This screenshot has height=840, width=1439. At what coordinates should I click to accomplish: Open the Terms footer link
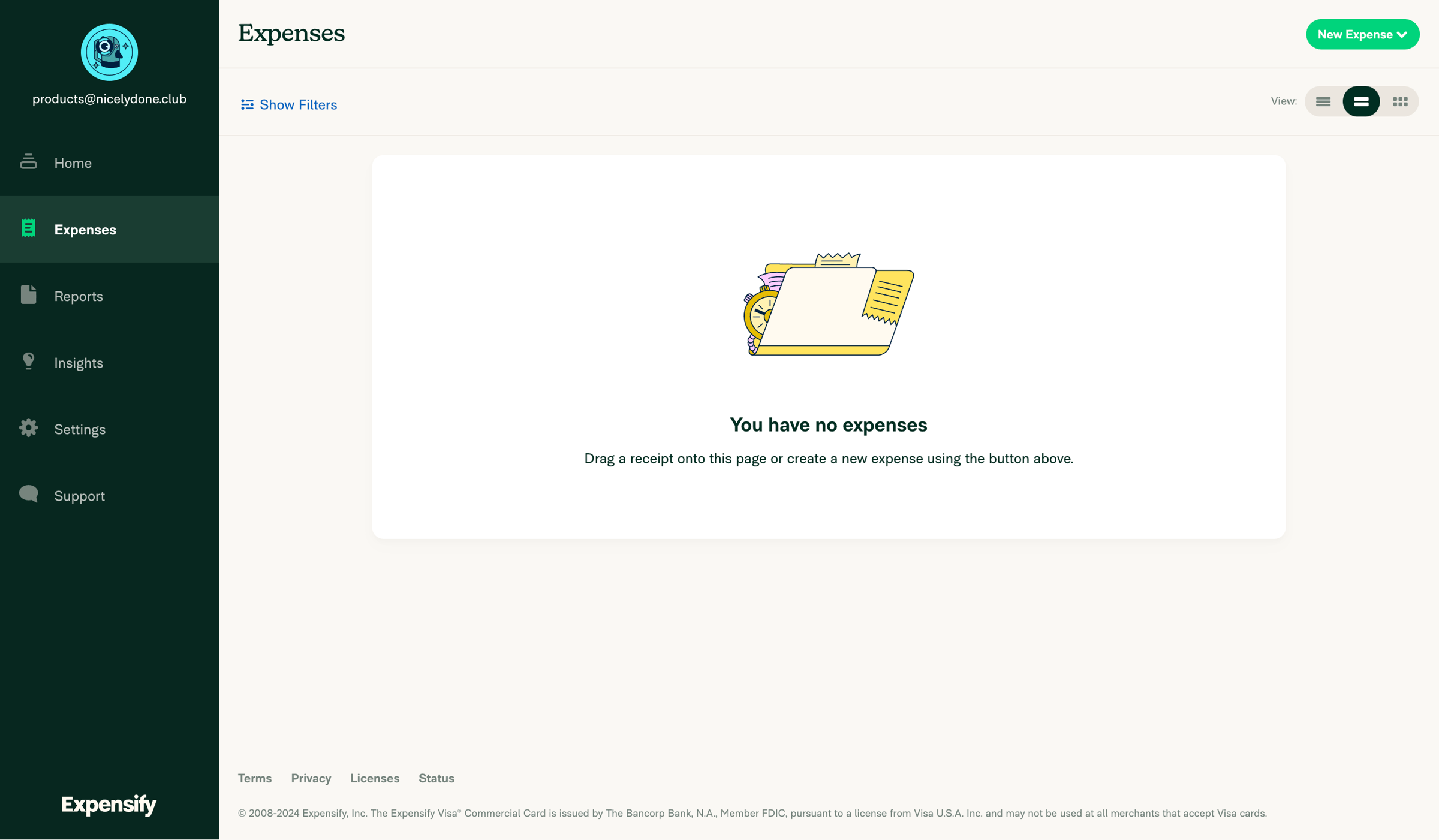255,778
